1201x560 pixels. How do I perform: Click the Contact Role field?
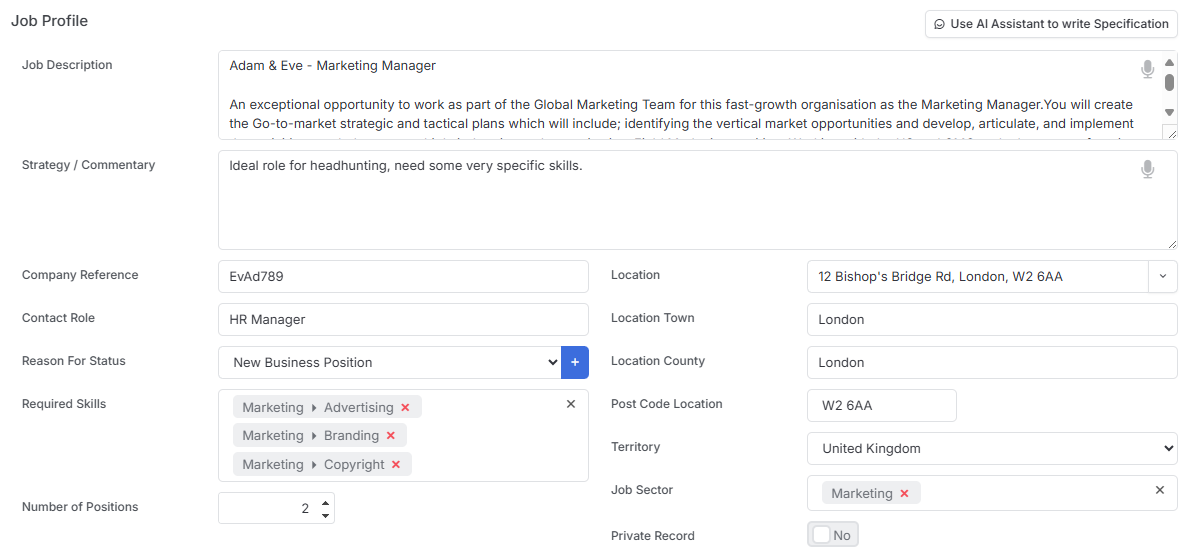(403, 319)
